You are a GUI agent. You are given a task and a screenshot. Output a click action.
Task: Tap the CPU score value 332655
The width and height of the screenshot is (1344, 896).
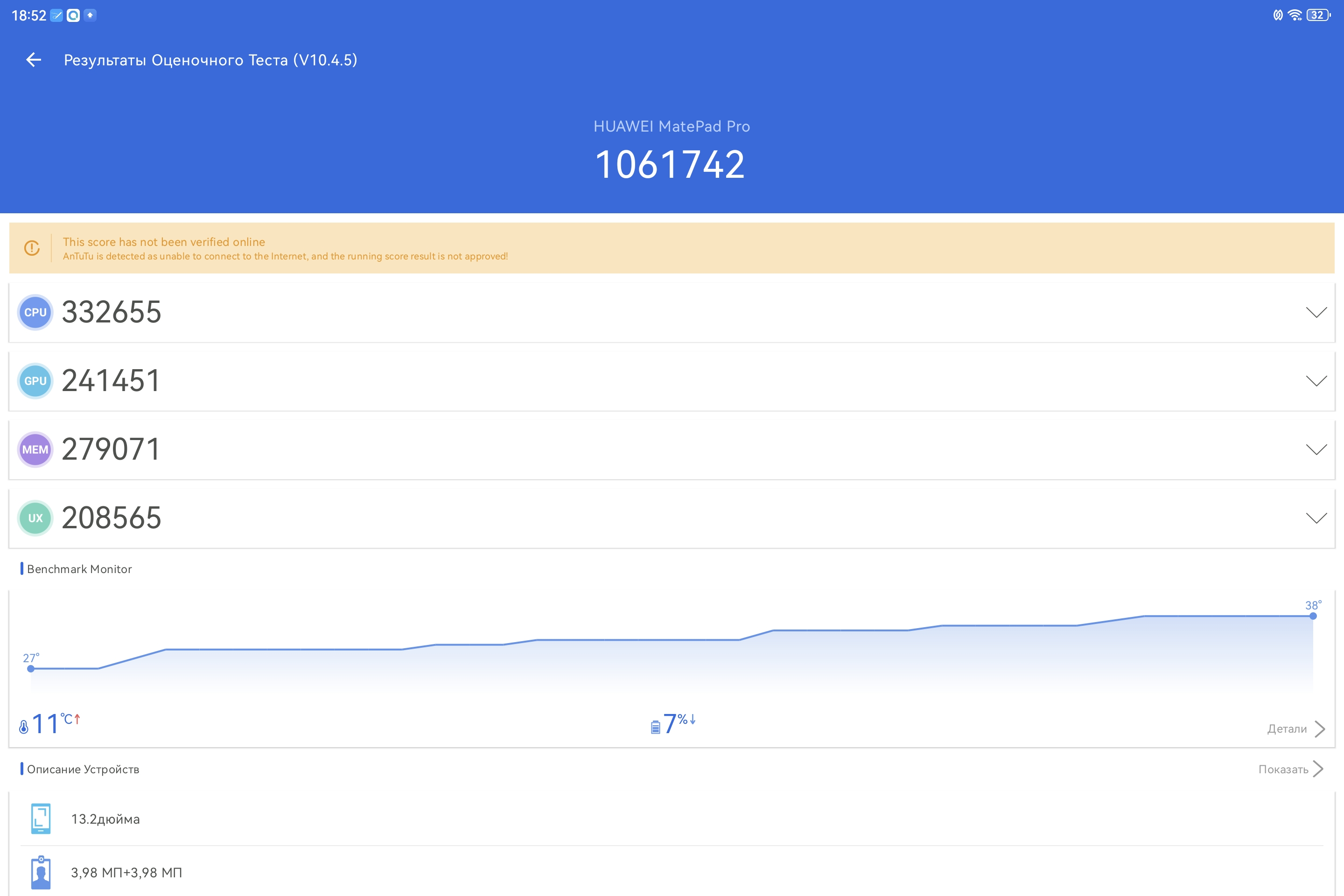(112, 312)
